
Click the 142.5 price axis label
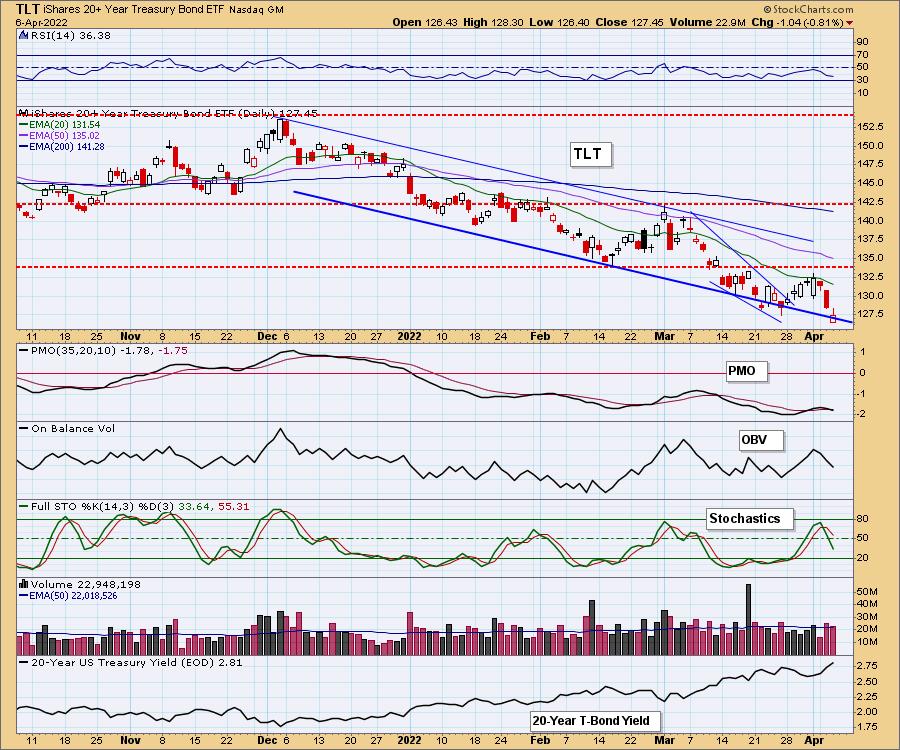[870, 202]
